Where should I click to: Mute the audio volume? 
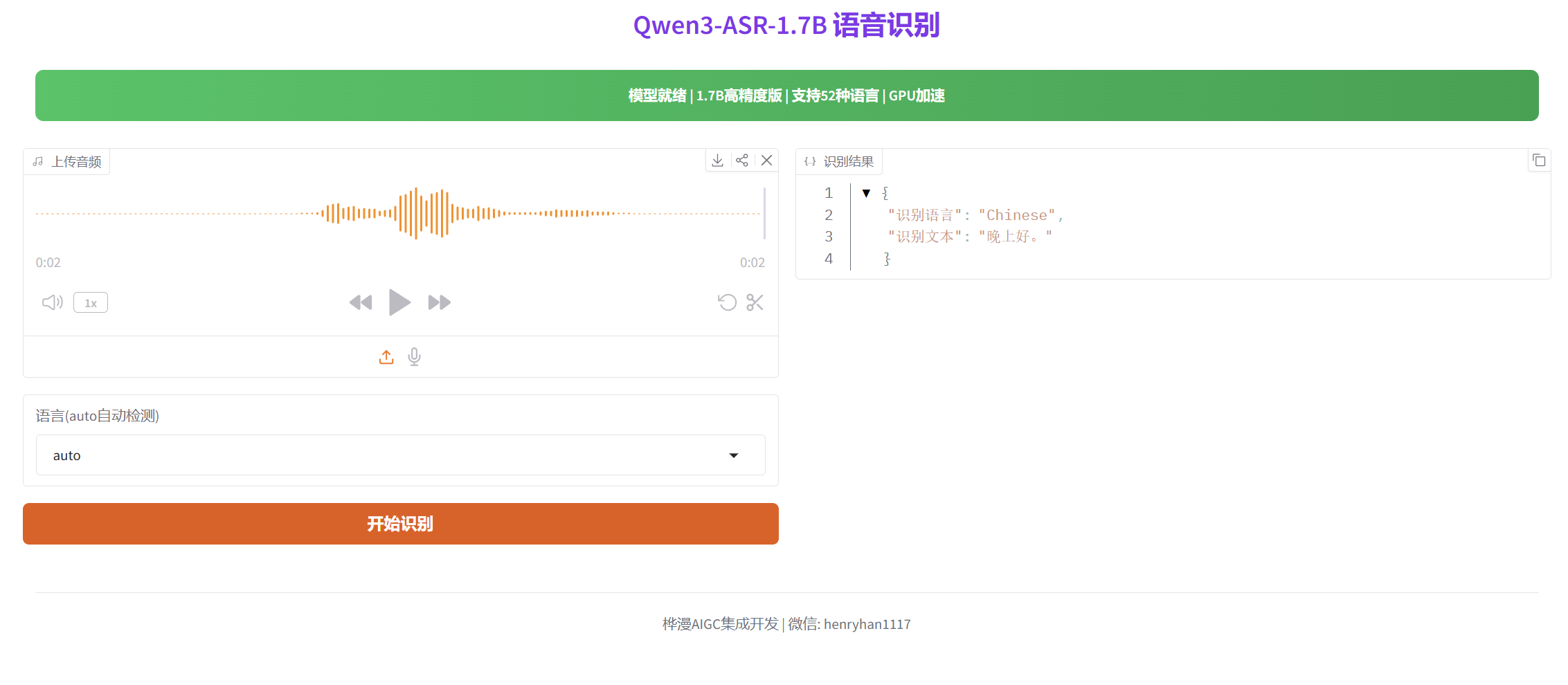52,302
